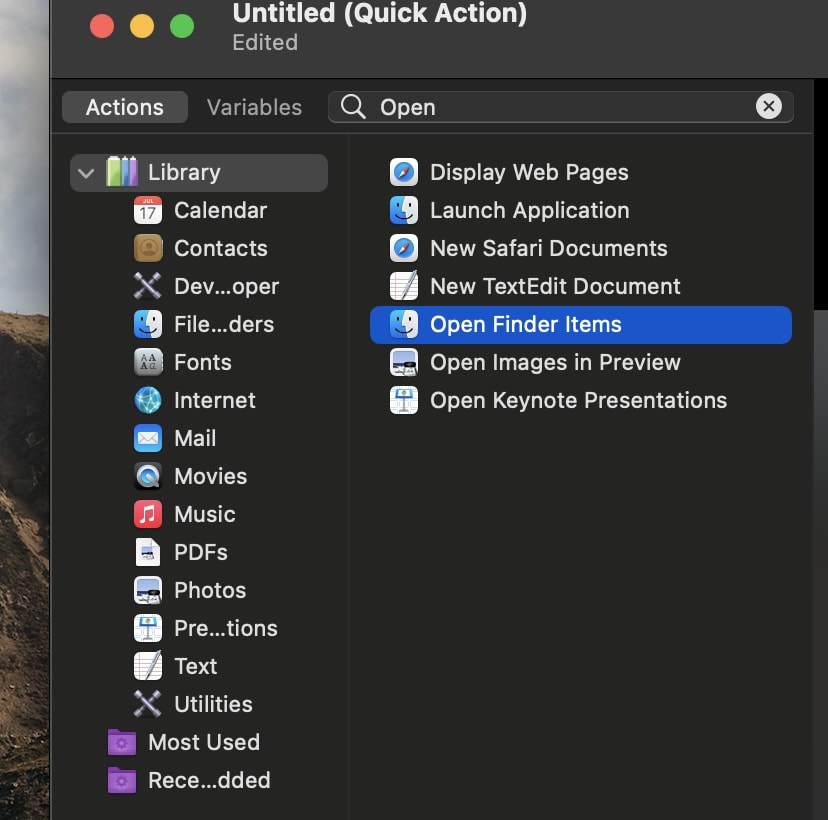Click Finder icon beside Open Finder Items

click(x=404, y=324)
